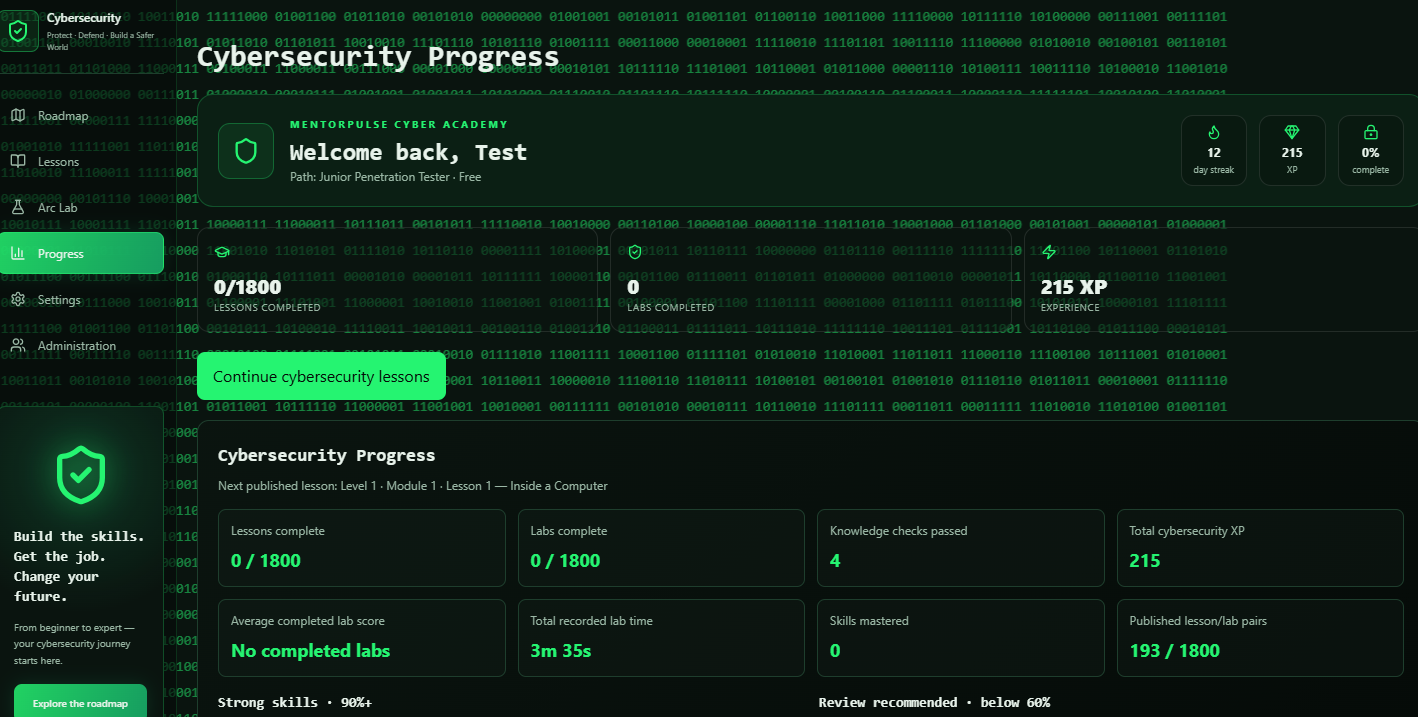Click the Total cybersecurity XP card
This screenshot has height=717, width=1418.
(1260, 548)
